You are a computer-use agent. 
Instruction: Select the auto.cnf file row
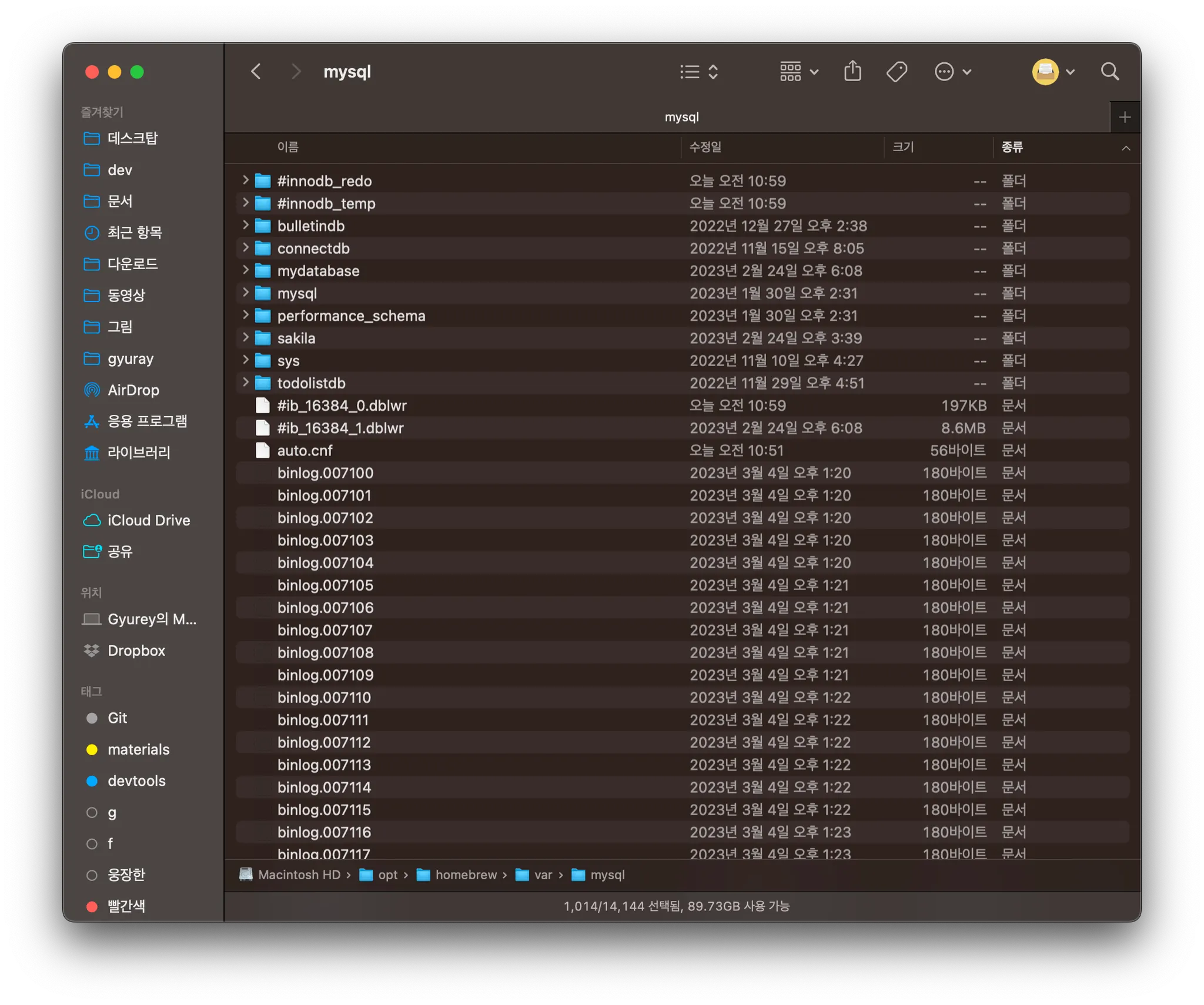pyautogui.click(x=305, y=451)
